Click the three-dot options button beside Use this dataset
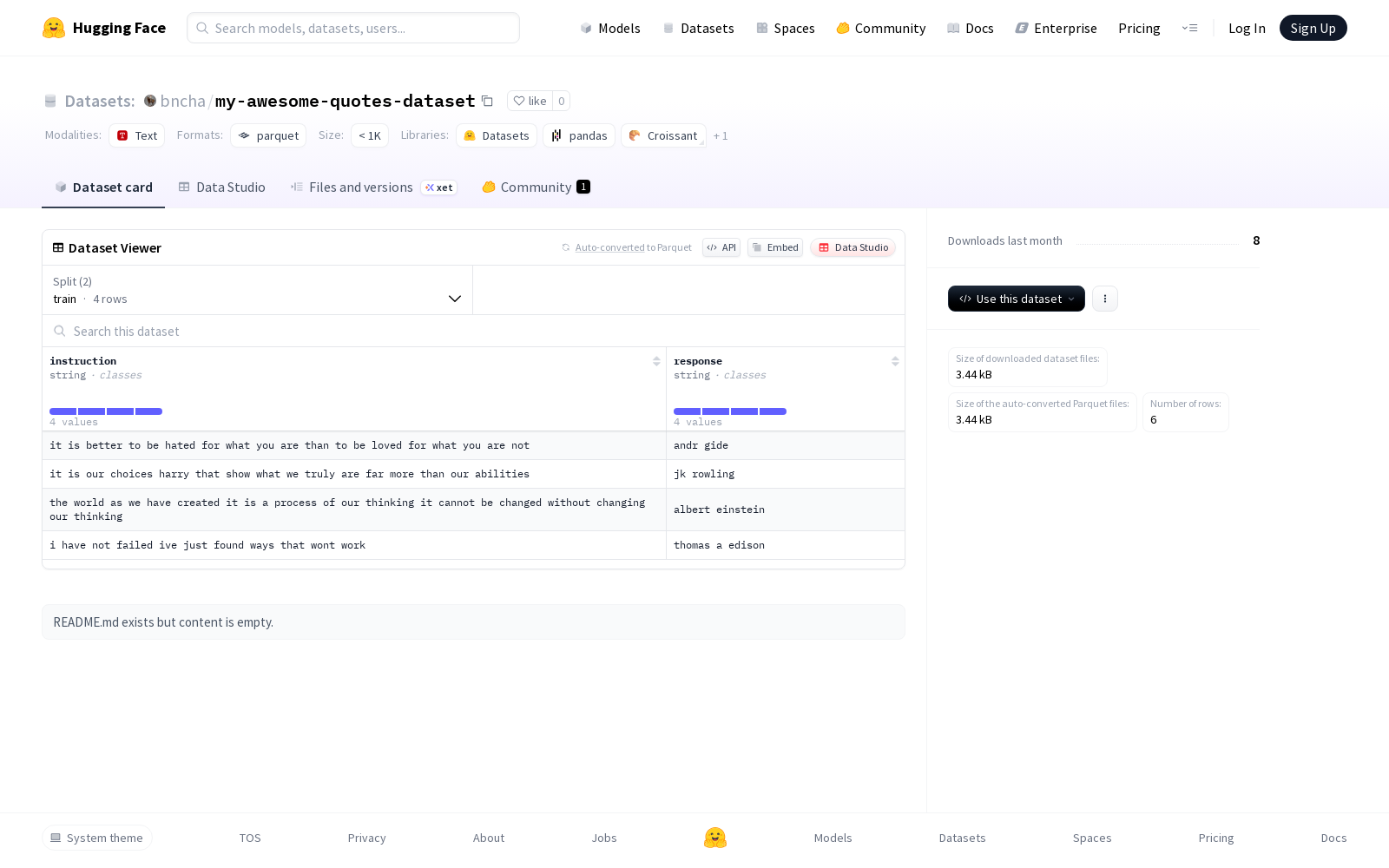The image size is (1389, 868). click(x=1105, y=299)
